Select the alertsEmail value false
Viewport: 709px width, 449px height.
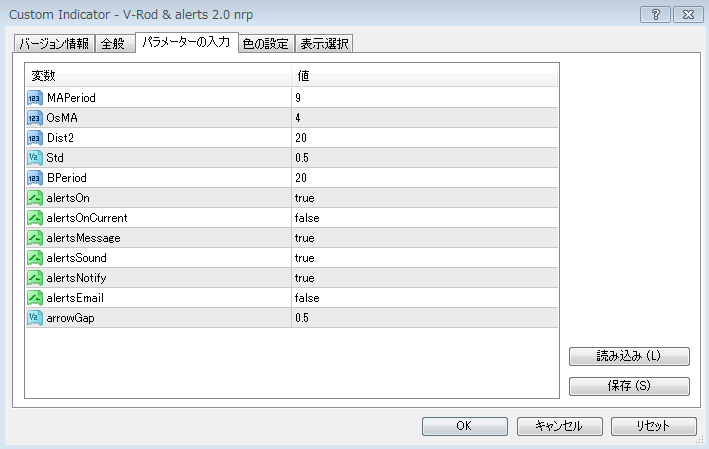pyautogui.click(x=307, y=298)
